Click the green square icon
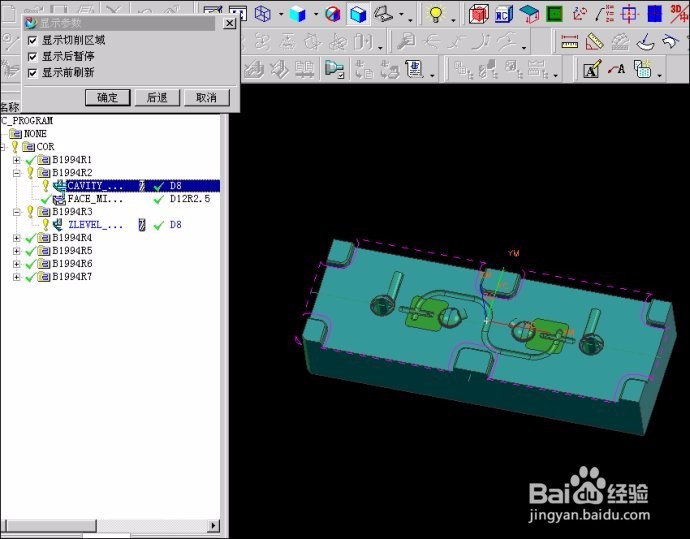 click(554, 14)
